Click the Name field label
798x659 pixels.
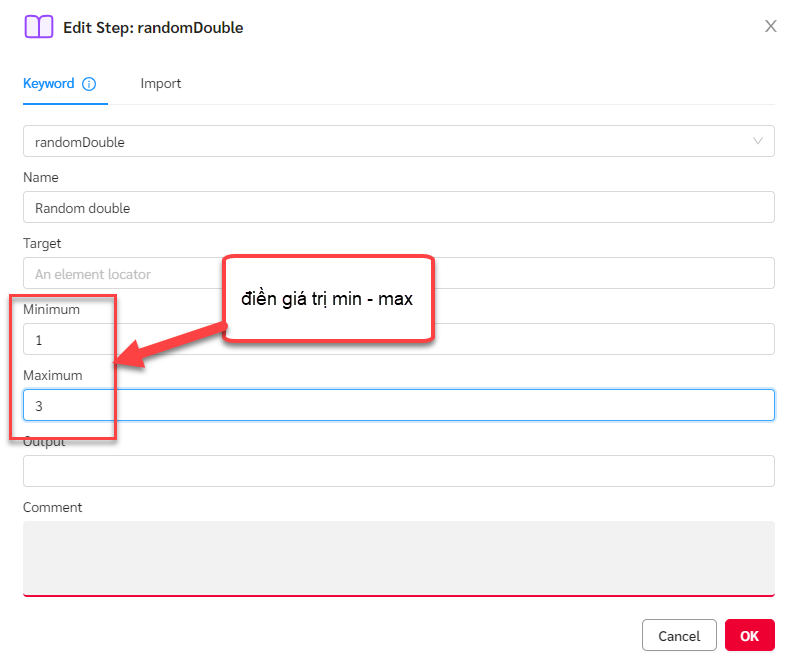point(41,177)
